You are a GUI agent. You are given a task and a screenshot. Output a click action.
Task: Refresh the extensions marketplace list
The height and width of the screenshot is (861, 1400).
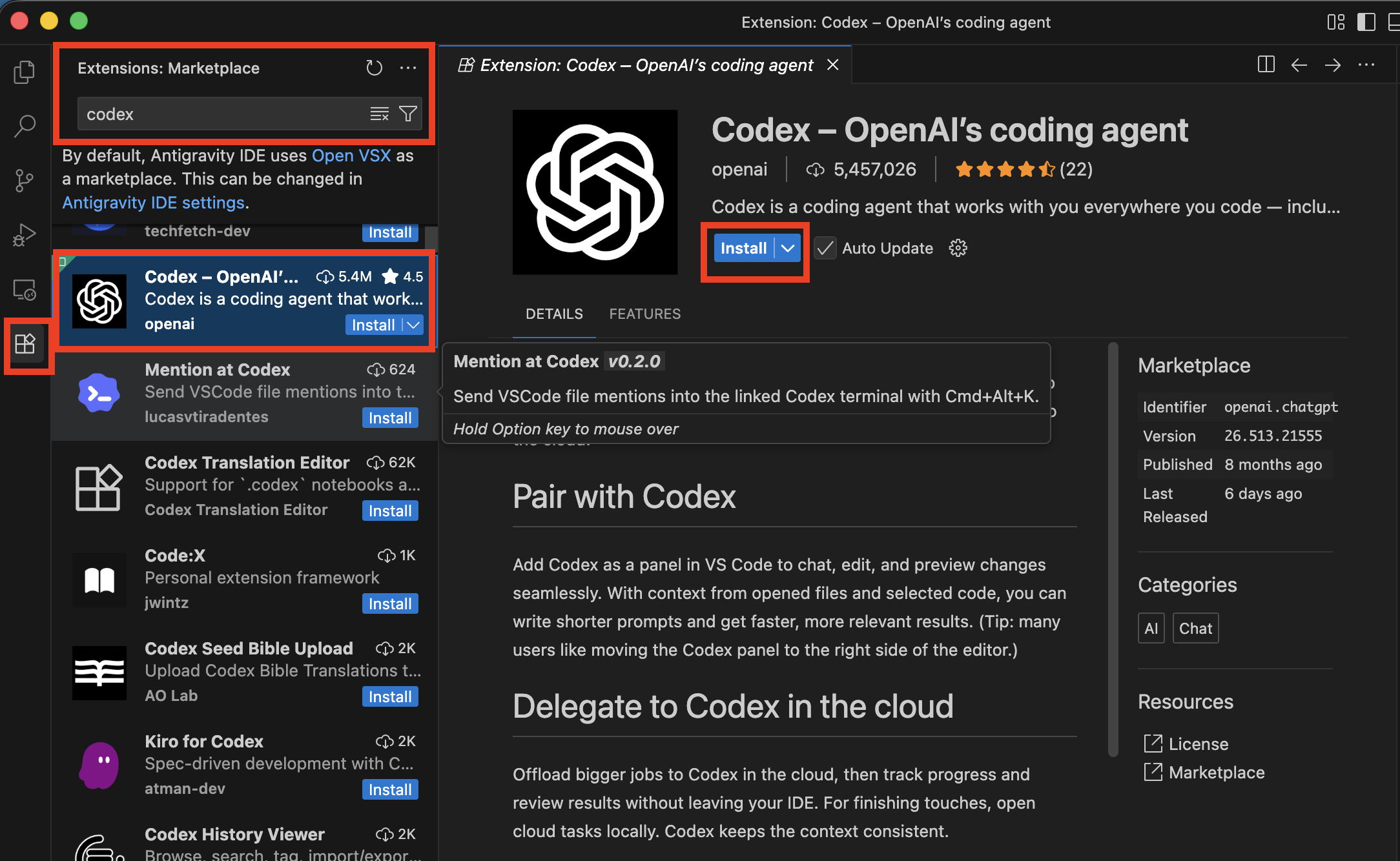click(375, 68)
